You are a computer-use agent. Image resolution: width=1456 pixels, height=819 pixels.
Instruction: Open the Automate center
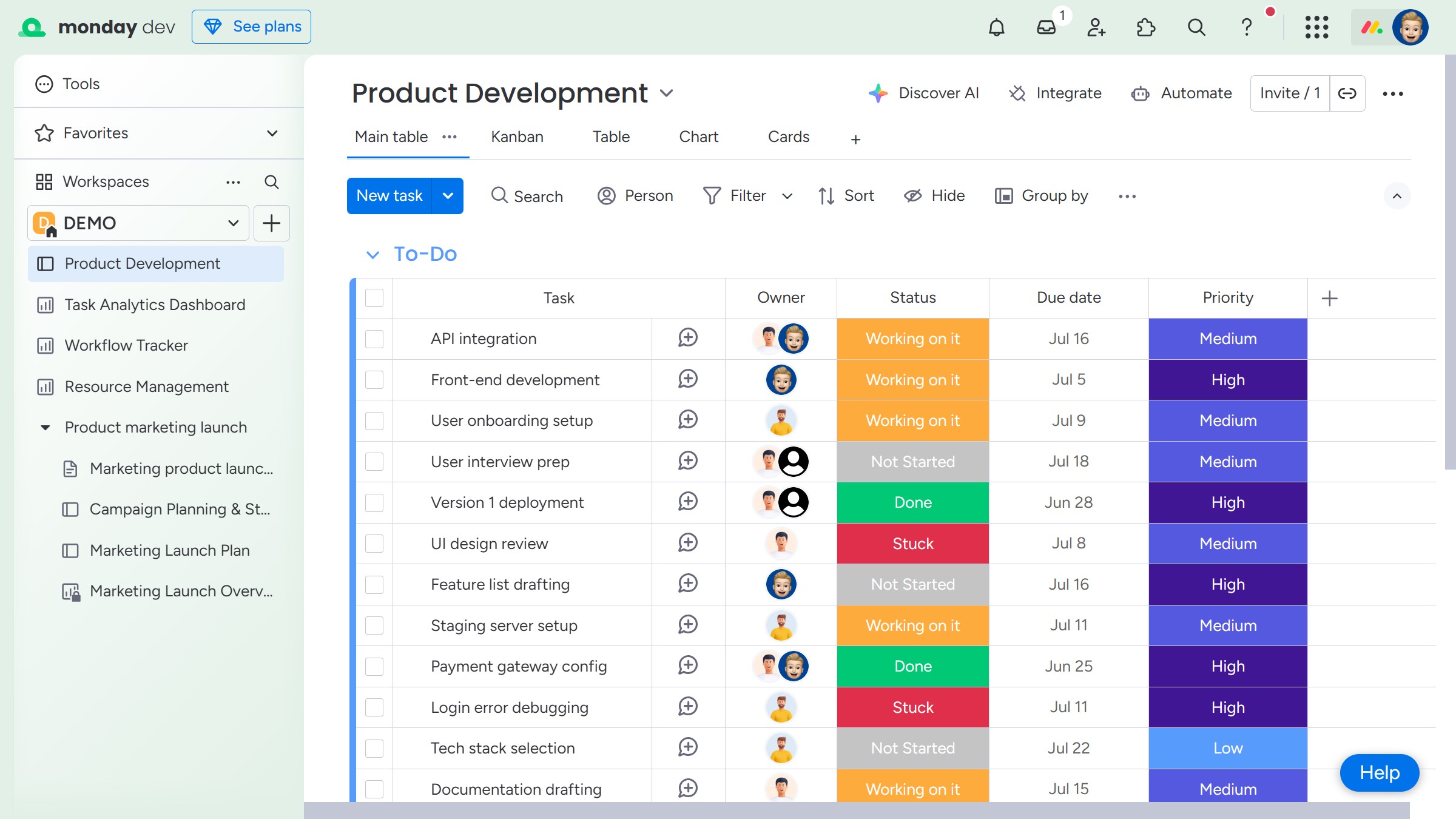coord(1182,93)
